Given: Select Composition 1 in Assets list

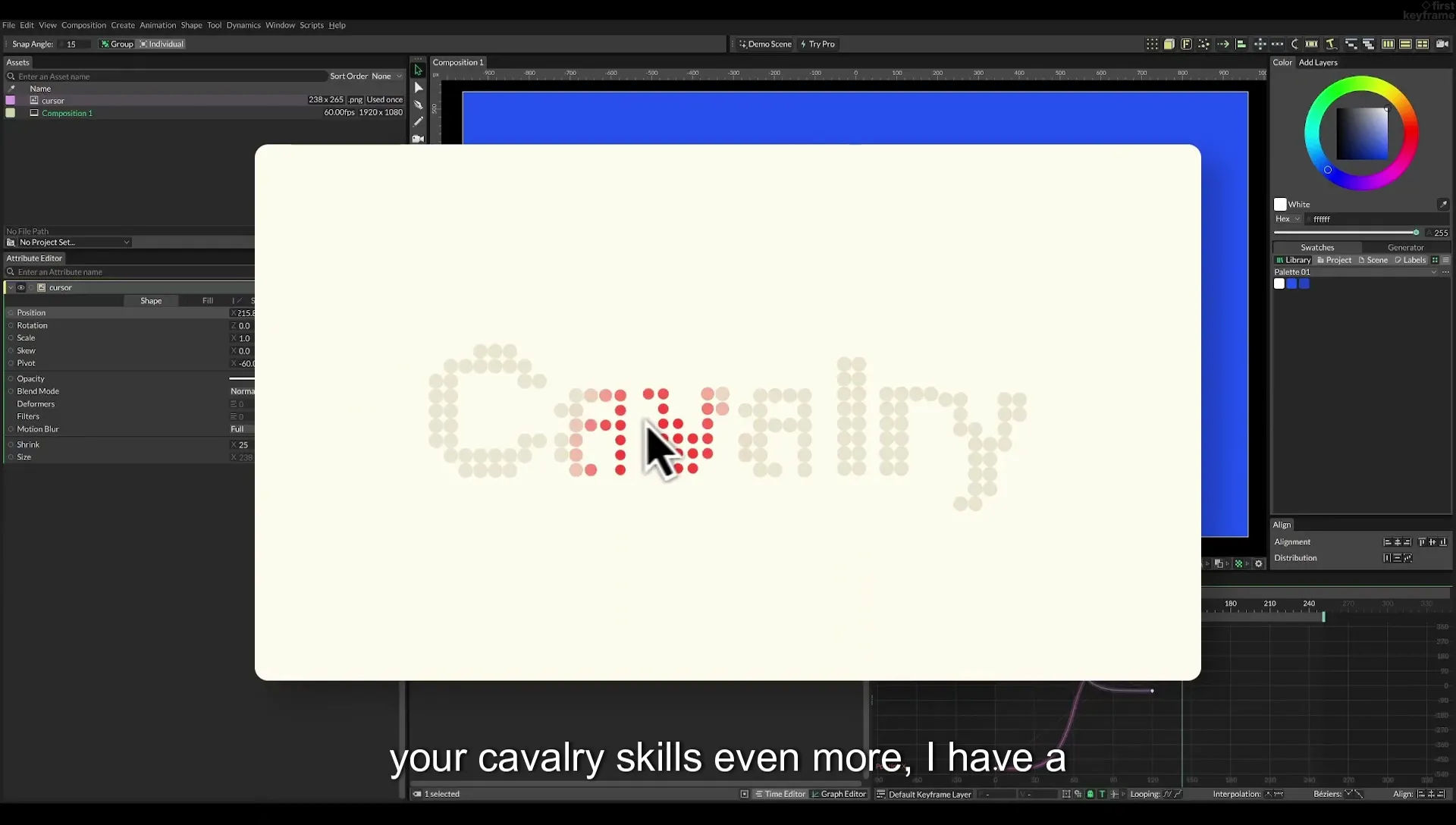Looking at the screenshot, I should (x=67, y=113).
